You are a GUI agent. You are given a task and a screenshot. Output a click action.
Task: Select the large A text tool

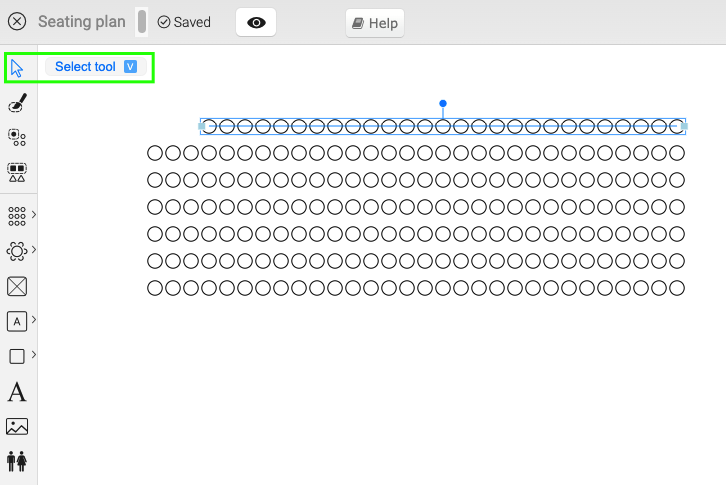[x=17, y=392]
